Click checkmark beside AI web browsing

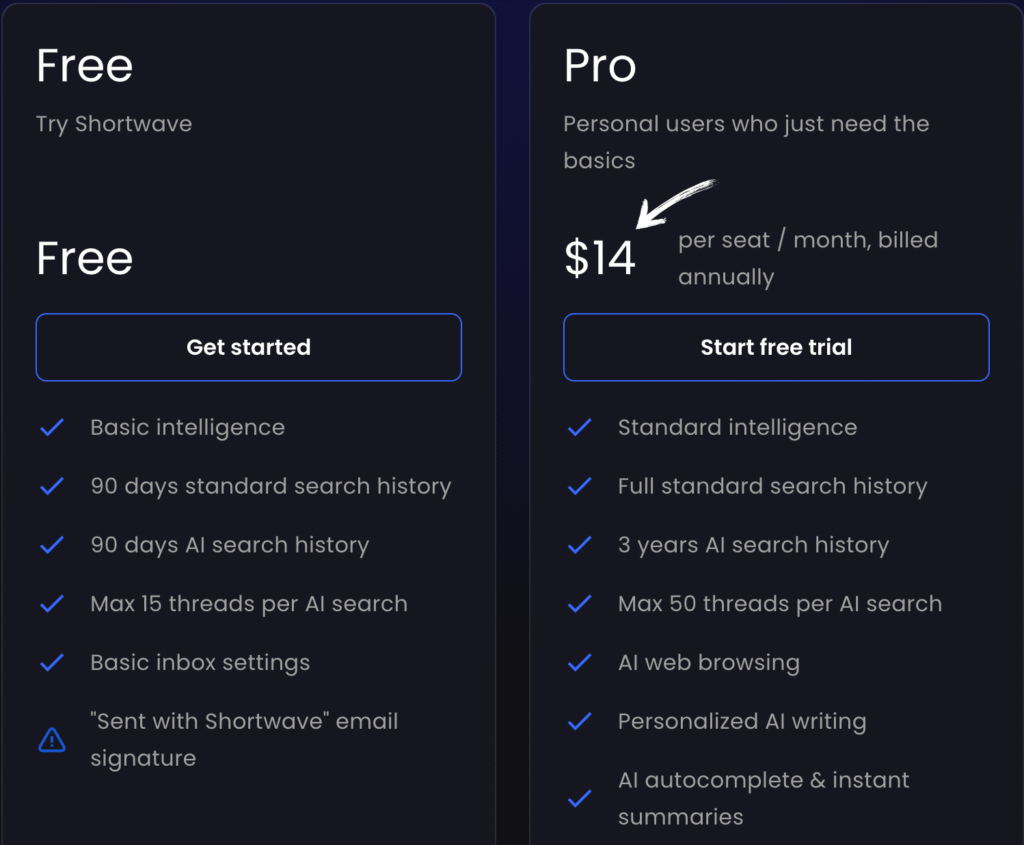(579, 662)
